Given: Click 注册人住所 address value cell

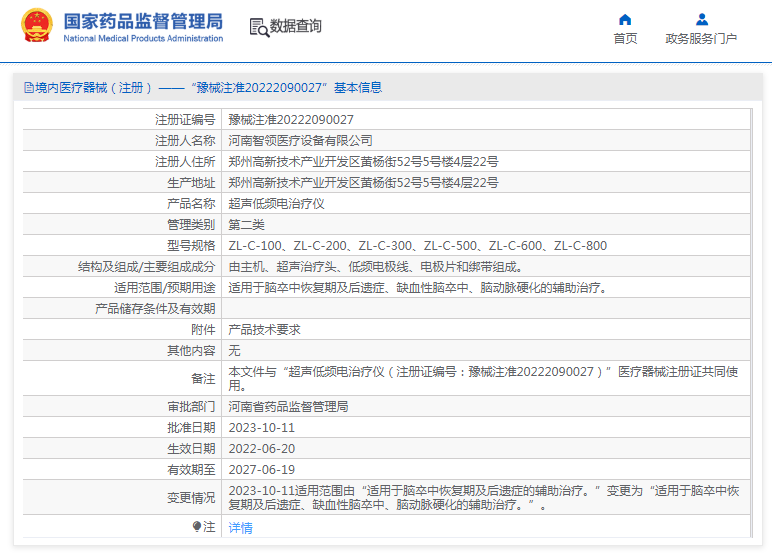Looking at the screenshot, I should pos(486,162).
